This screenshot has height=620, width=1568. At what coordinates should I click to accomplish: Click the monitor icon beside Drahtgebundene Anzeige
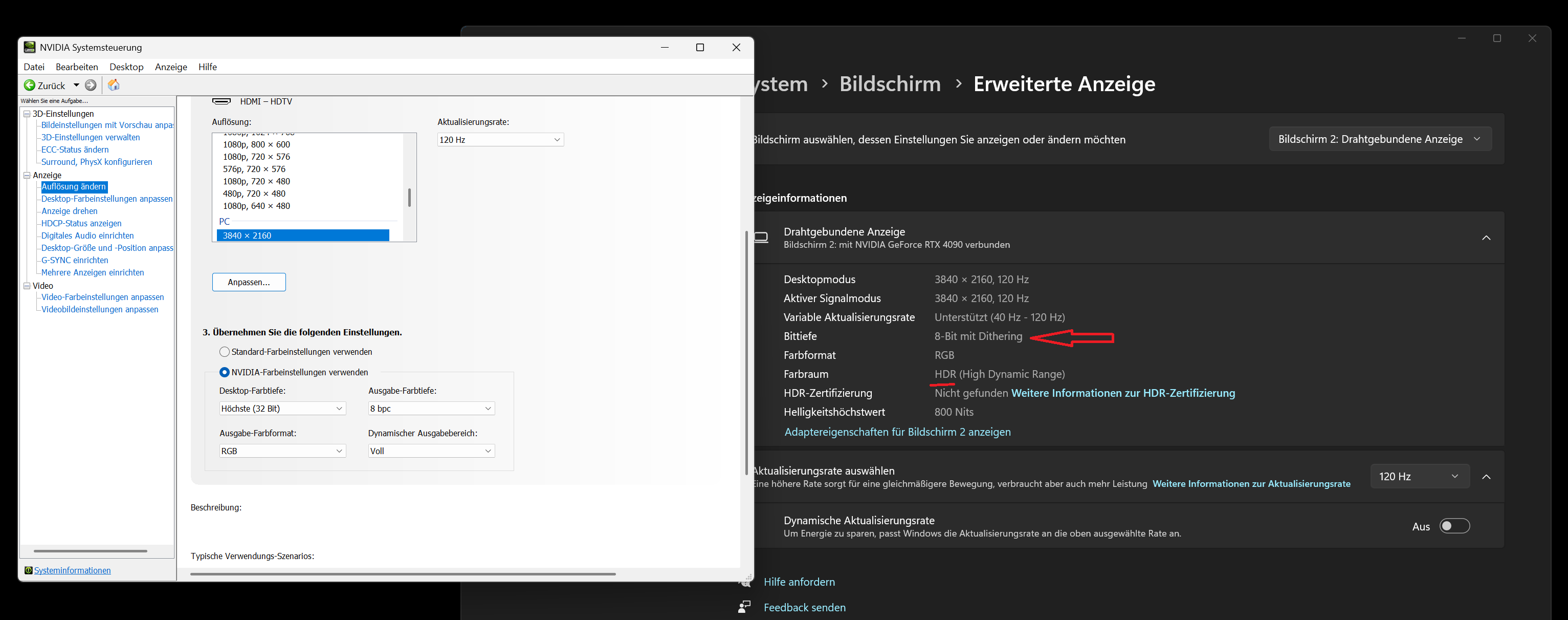(x=761, y=238)
